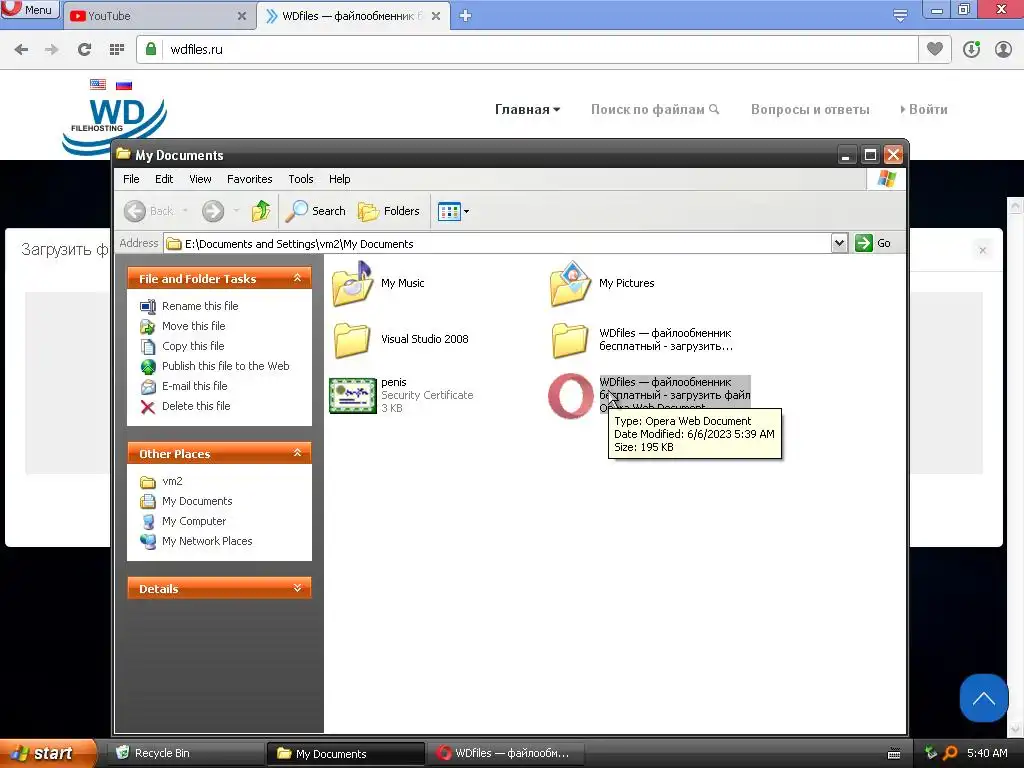1024x768 pixels.
Task: Open the Help menu
Action: tap(340, 179)
